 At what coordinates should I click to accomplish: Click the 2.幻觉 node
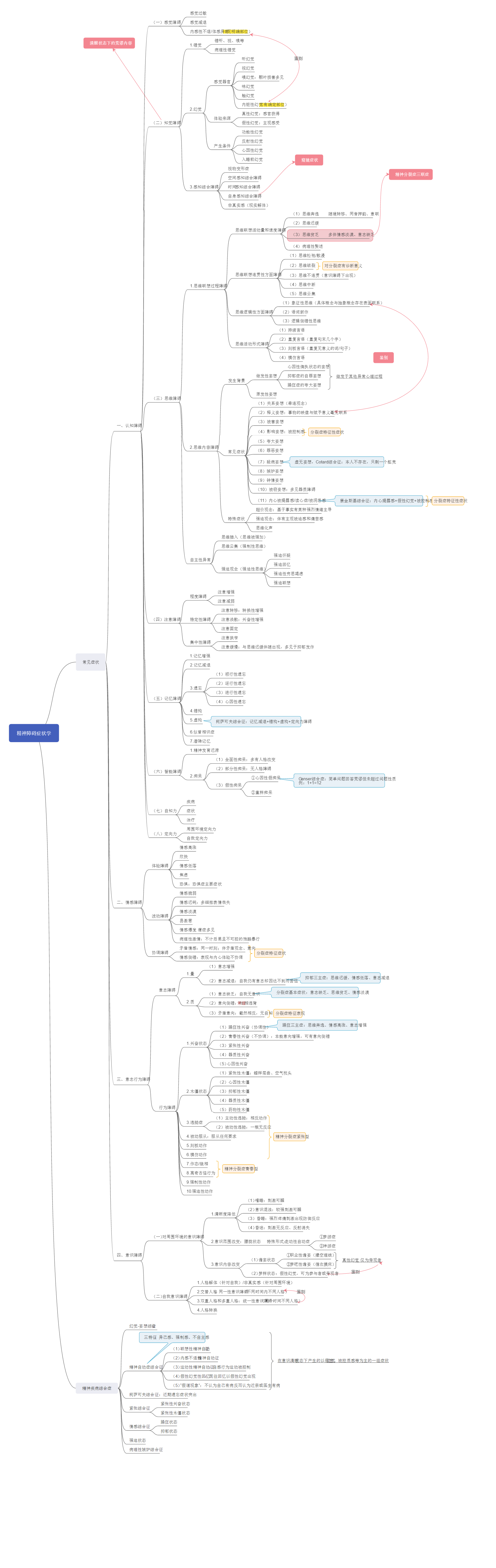[195, 110]
